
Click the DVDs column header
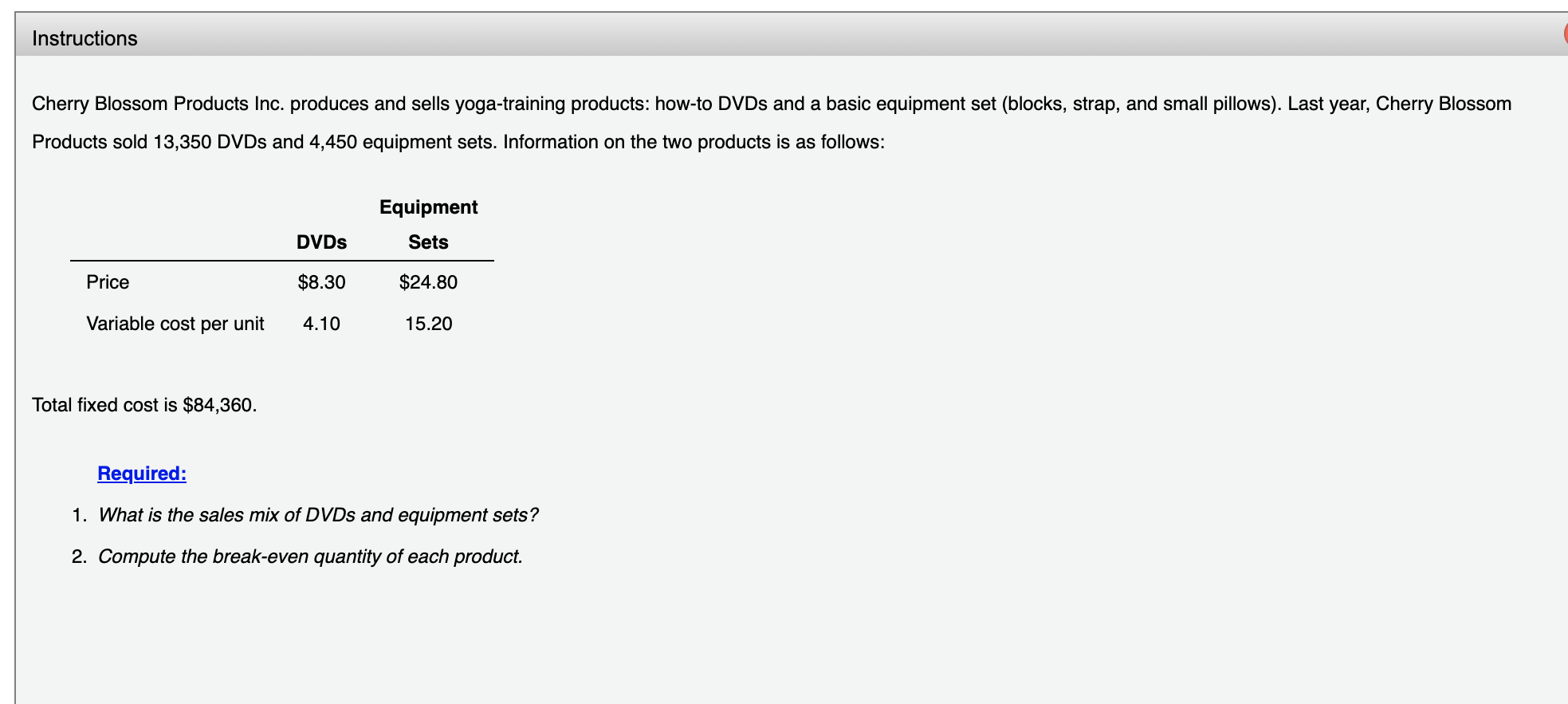[x=320, y=241]
